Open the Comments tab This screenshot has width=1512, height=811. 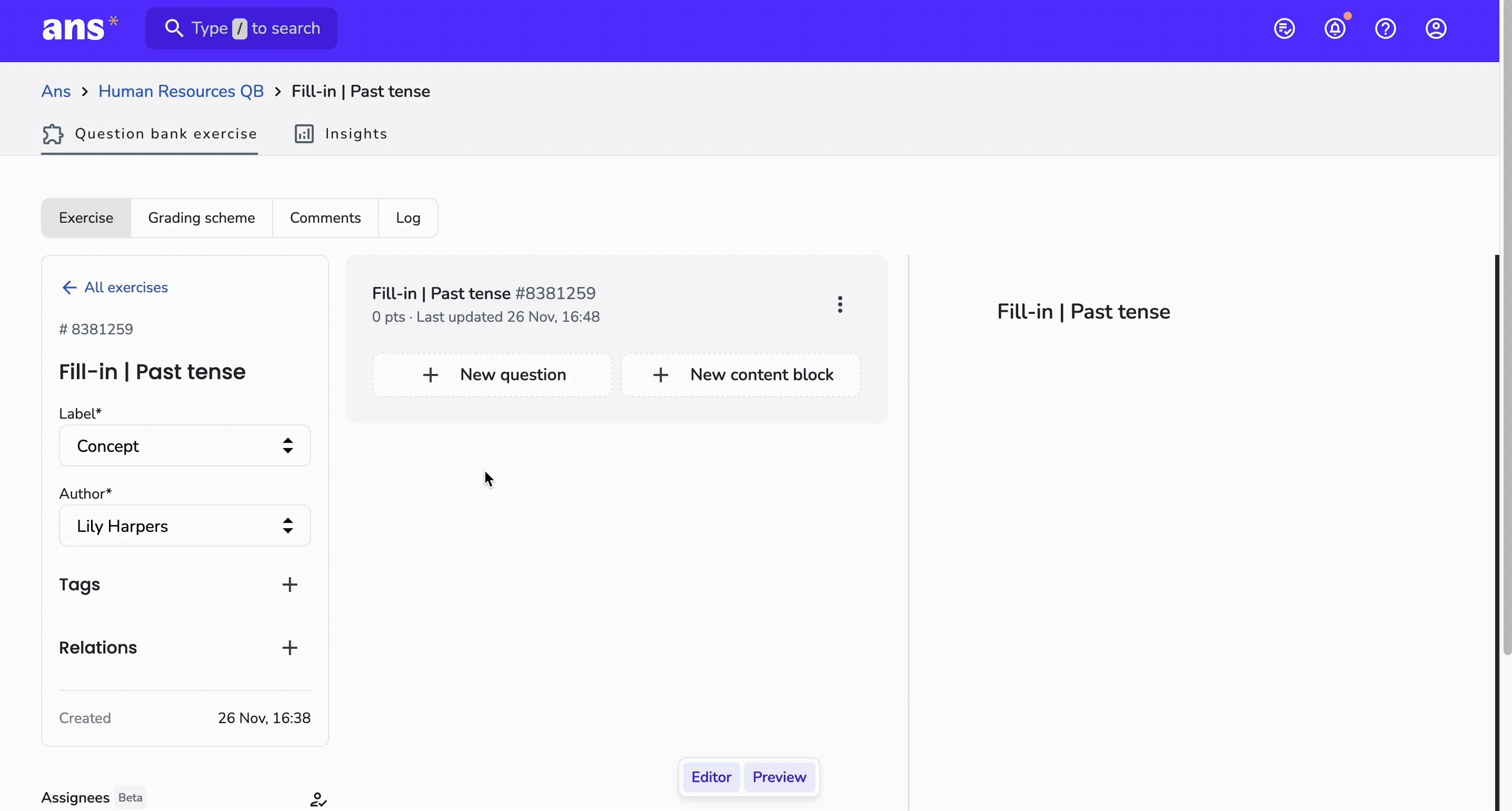325,218
